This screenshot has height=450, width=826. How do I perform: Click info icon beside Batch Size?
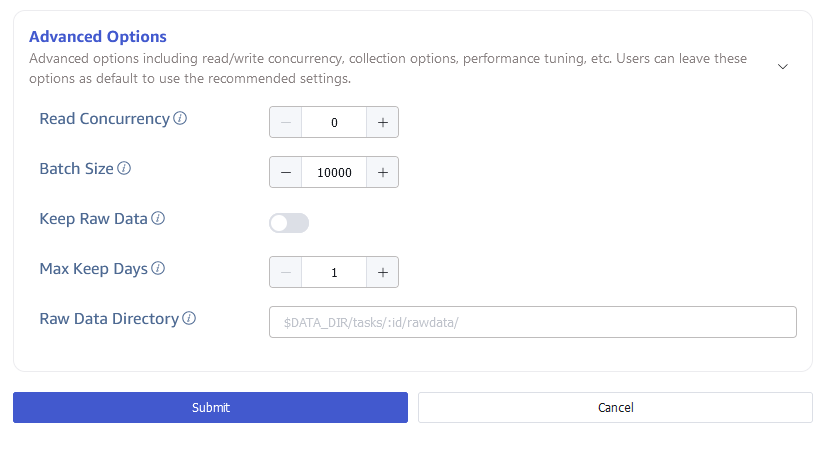click(124, 168)
